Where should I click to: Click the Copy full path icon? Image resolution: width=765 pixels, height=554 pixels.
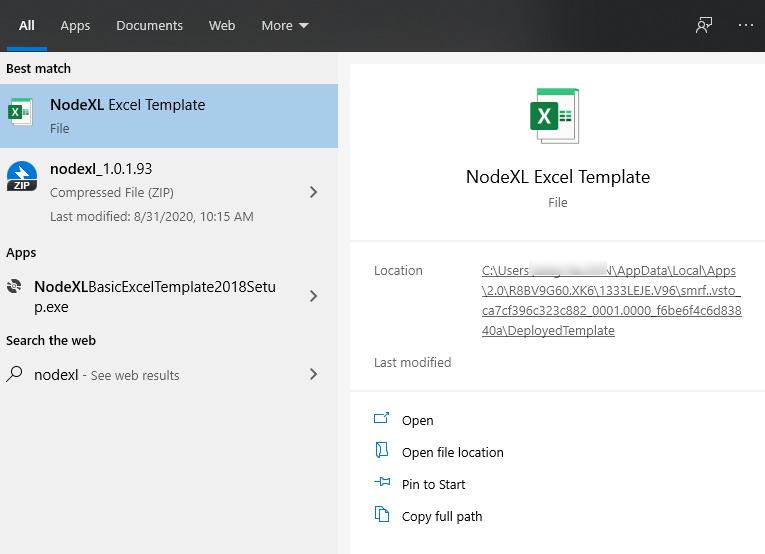[x=382, y=514]
